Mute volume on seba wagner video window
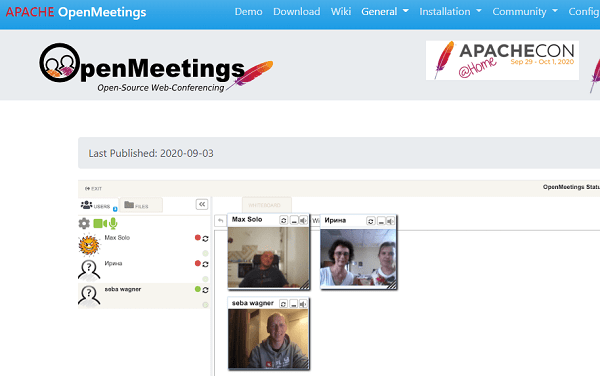The width and height of the screenshot is (600, 376). [303, 304]
